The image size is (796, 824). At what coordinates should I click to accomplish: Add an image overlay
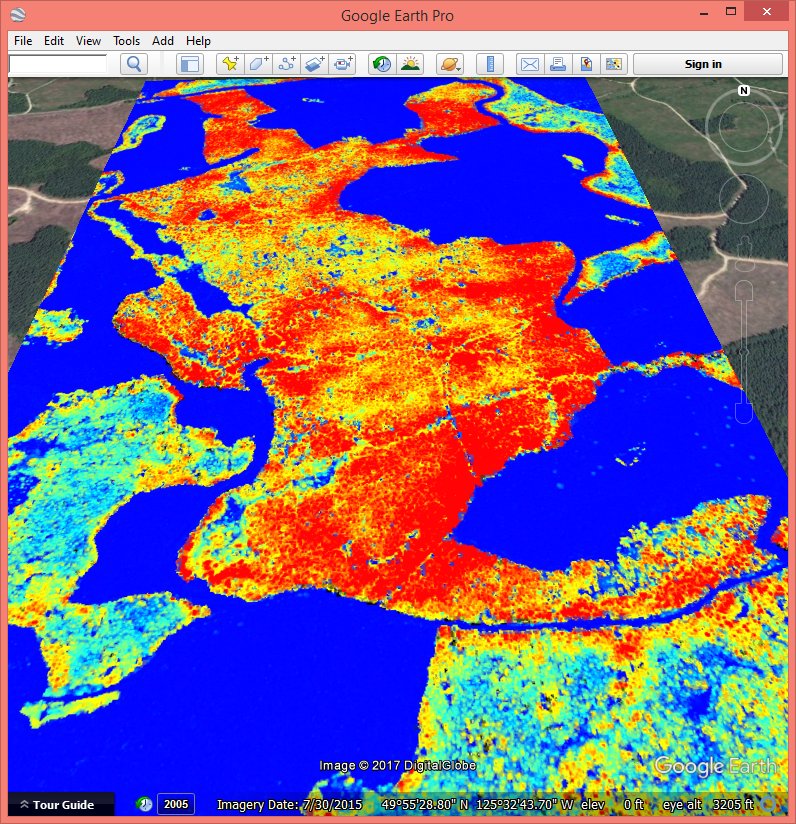(x=315, y=64)
